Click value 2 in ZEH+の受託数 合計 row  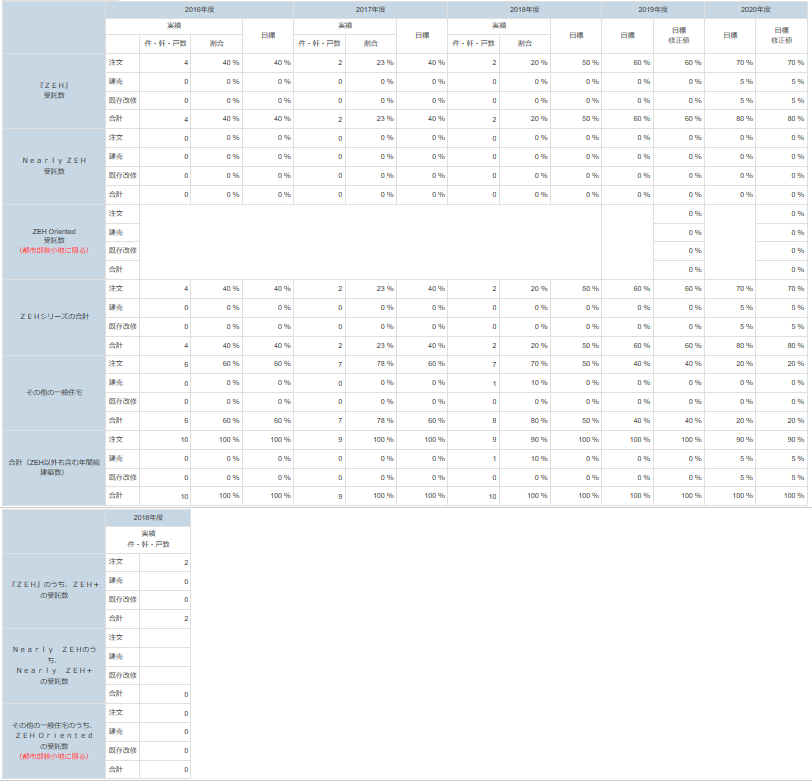(x=165, y=618)
